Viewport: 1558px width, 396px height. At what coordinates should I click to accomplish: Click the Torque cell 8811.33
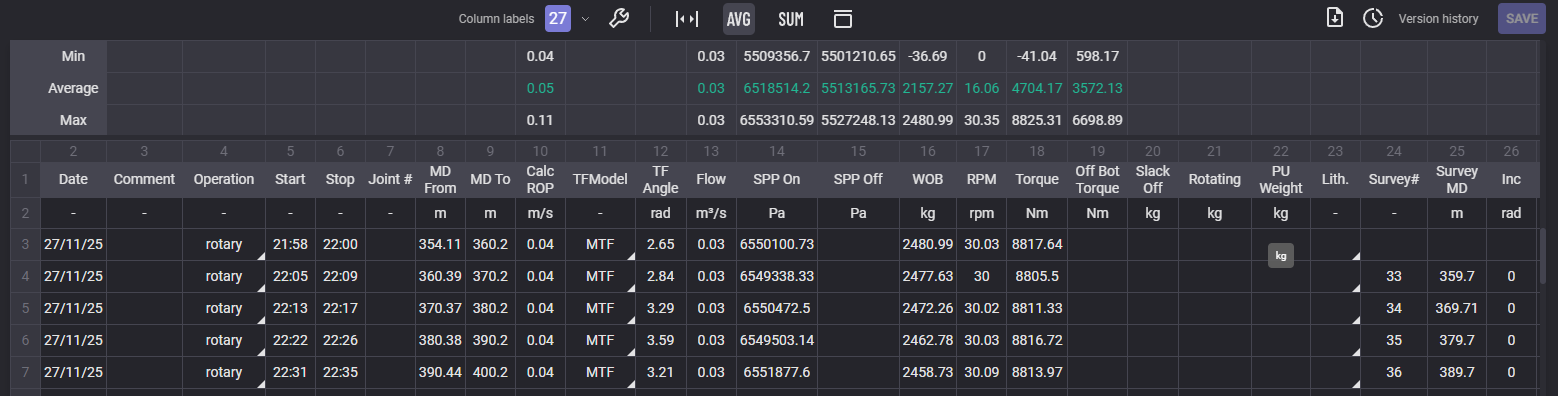point(1037,308)
